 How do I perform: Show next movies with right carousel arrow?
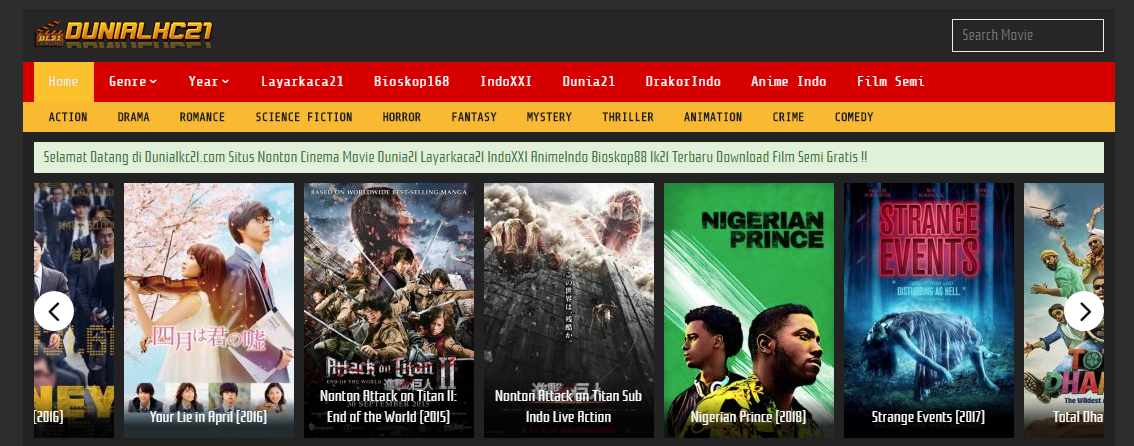click(1083, 311)
